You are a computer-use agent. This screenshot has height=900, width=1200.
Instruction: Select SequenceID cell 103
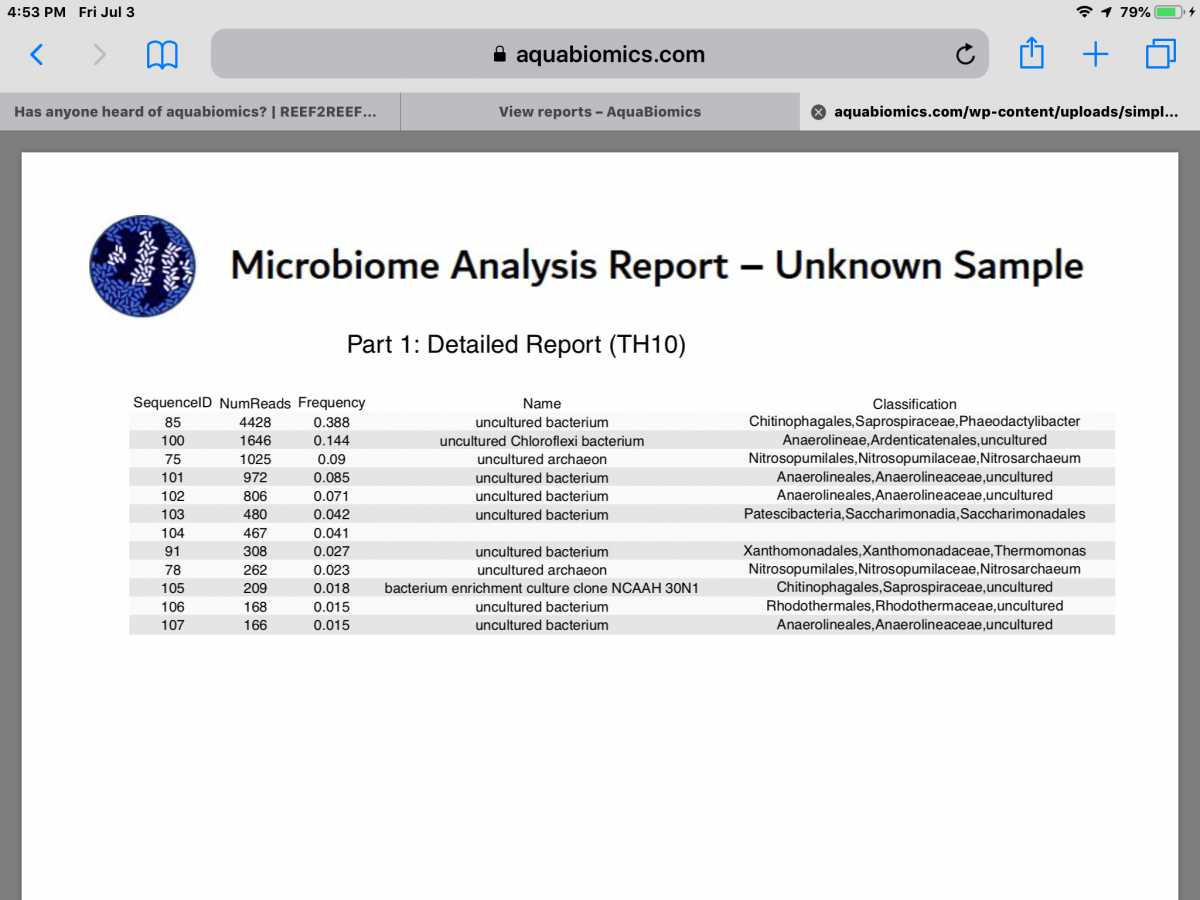173,514
